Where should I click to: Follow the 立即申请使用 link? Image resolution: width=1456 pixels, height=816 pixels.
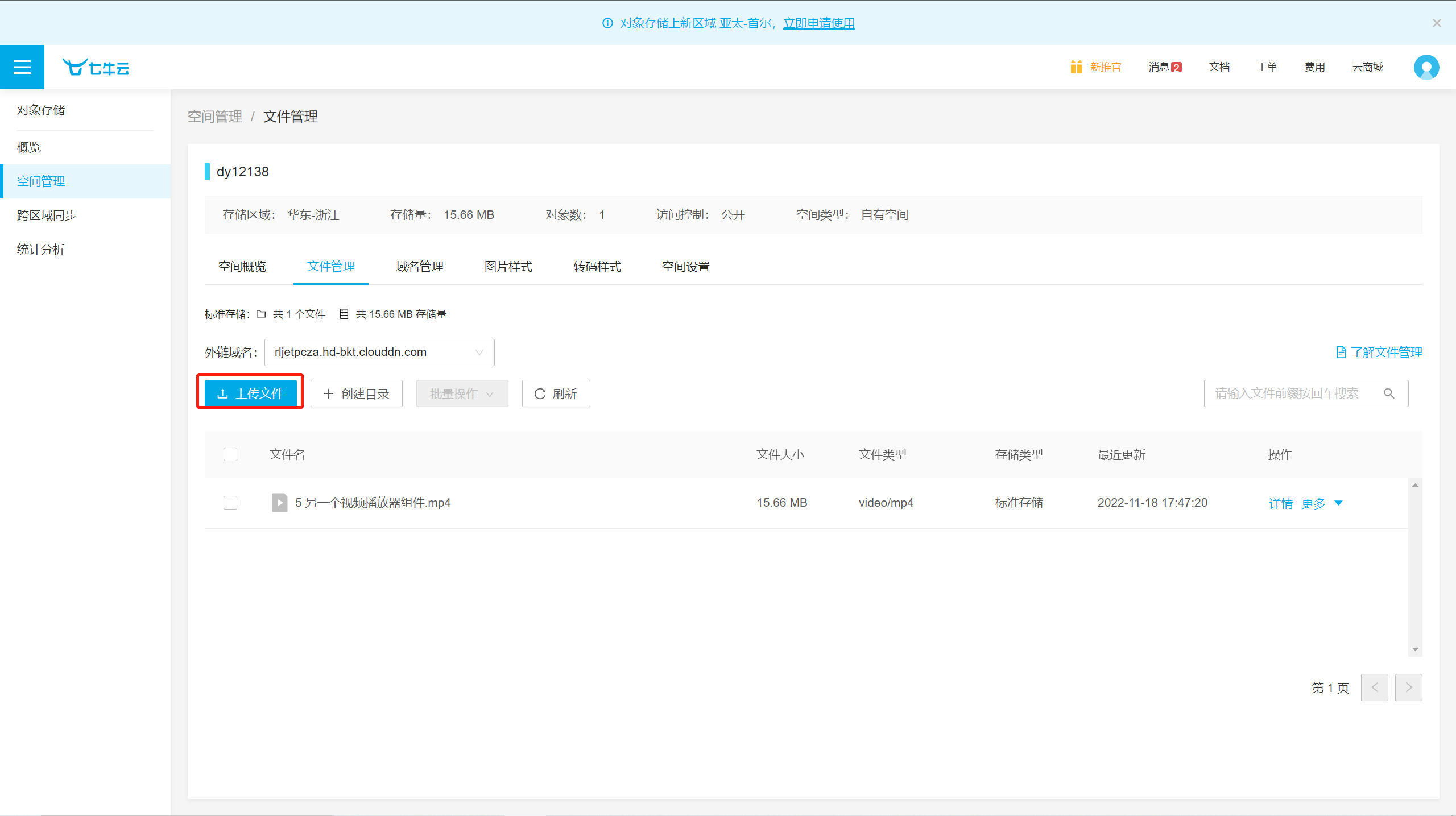[x=818, y=23]
